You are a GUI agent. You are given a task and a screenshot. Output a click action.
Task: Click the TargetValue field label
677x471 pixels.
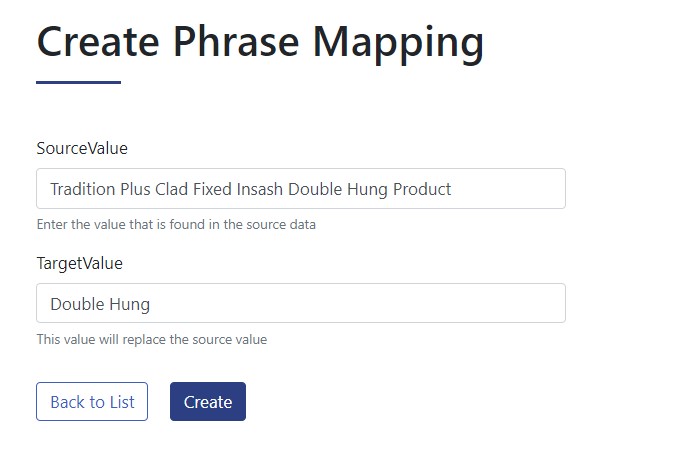pyautogui.click(x=79, y=264)
